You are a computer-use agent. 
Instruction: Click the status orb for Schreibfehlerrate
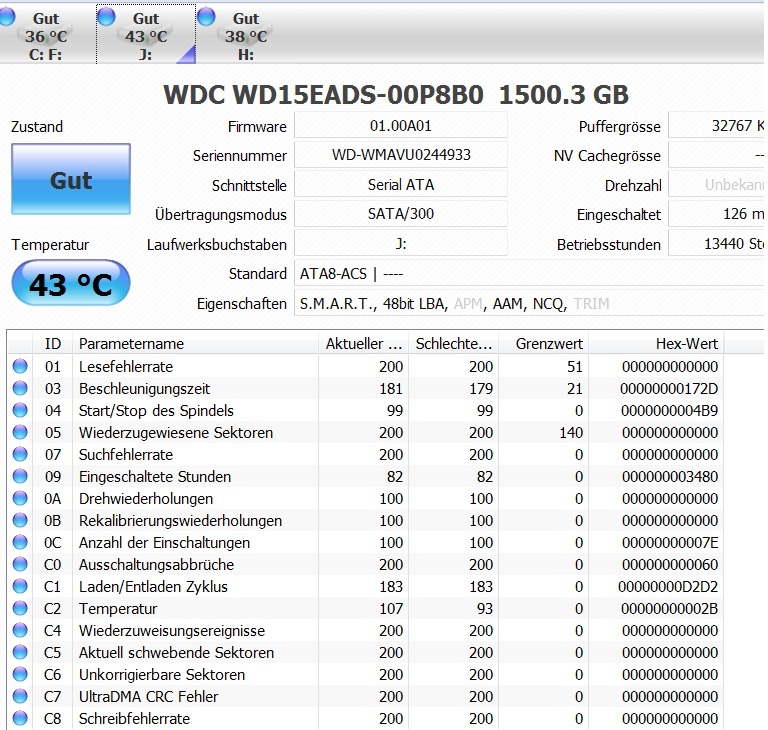pos(20,718)
